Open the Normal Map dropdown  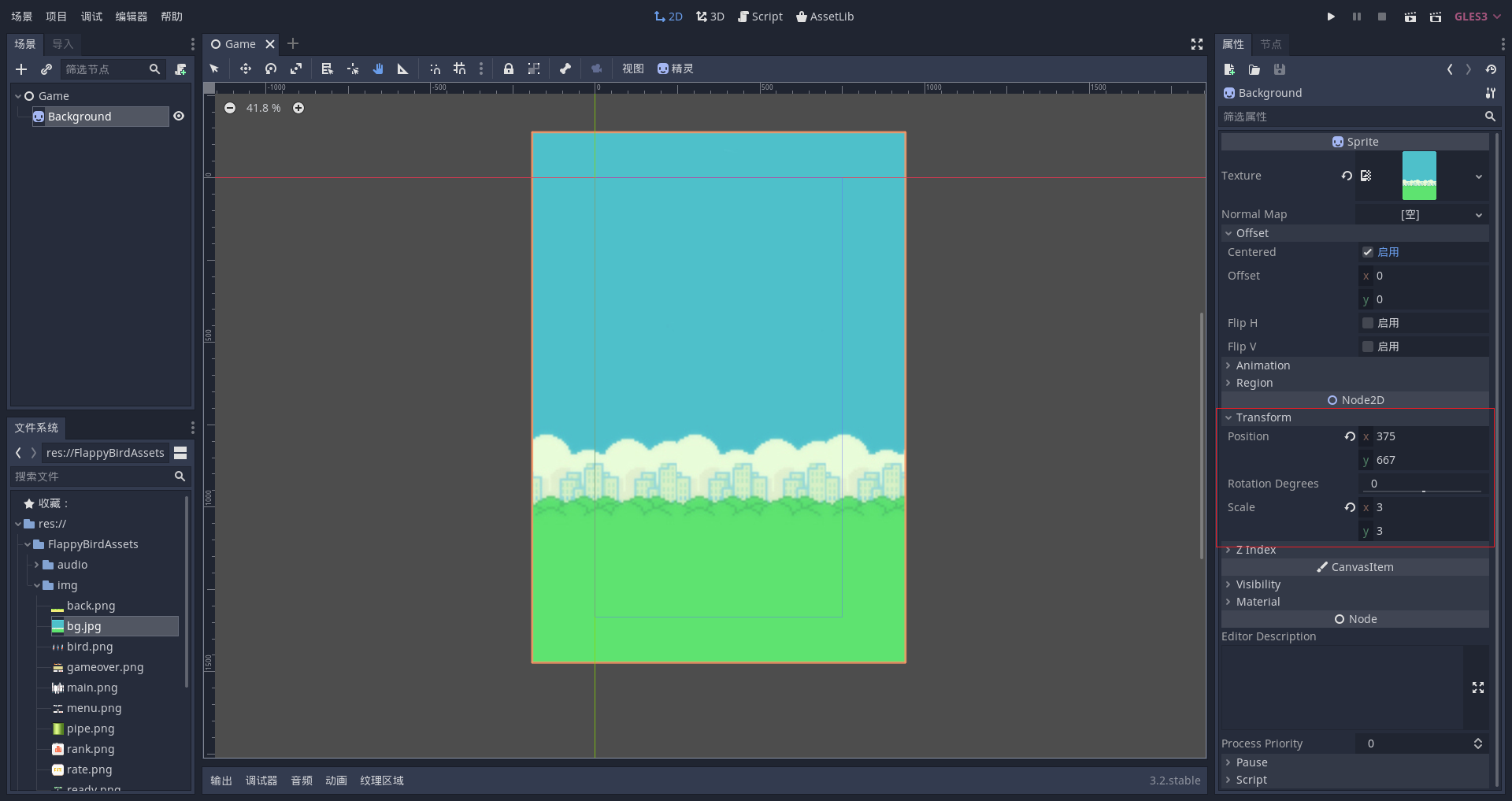pos(1422,214)
